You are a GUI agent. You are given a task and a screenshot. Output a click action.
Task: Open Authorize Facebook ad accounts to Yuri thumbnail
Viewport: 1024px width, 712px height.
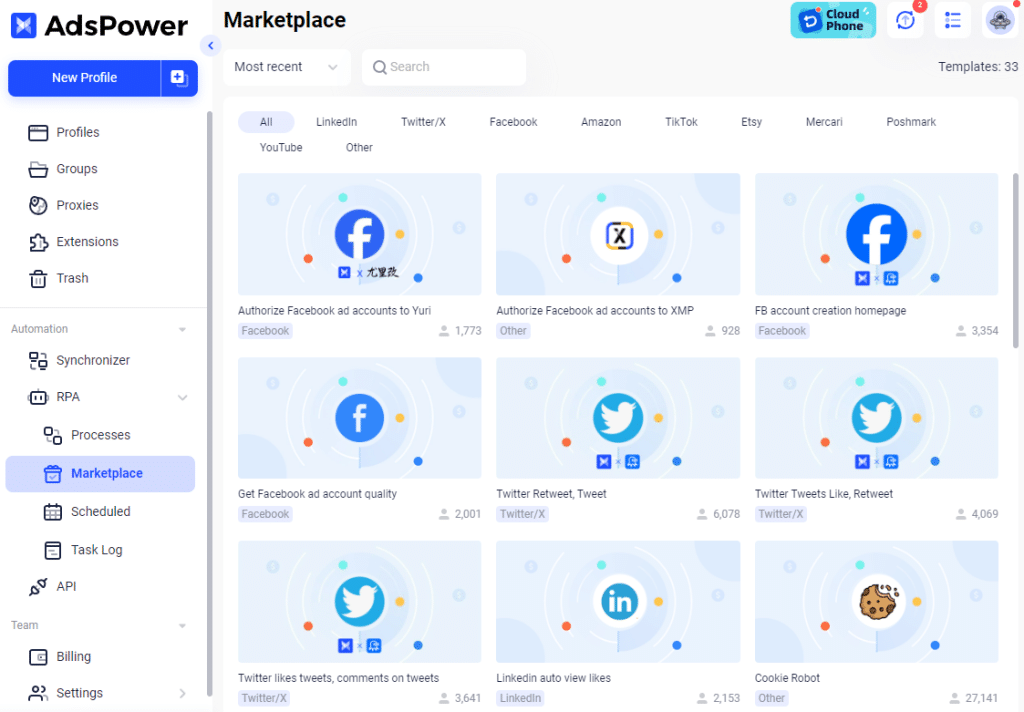360,234
